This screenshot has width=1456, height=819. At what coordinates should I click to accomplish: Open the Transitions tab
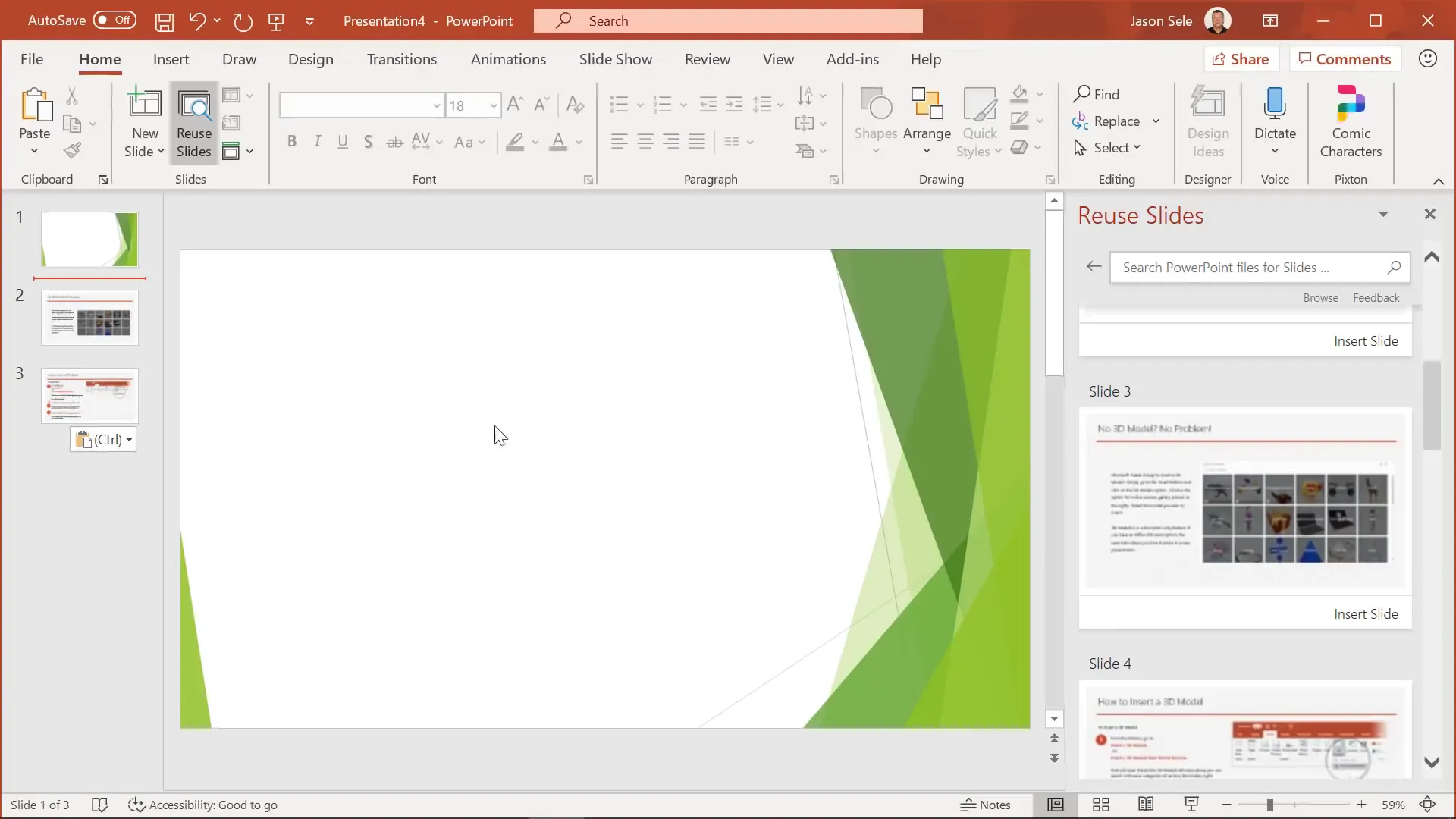[x=402, y=59]
